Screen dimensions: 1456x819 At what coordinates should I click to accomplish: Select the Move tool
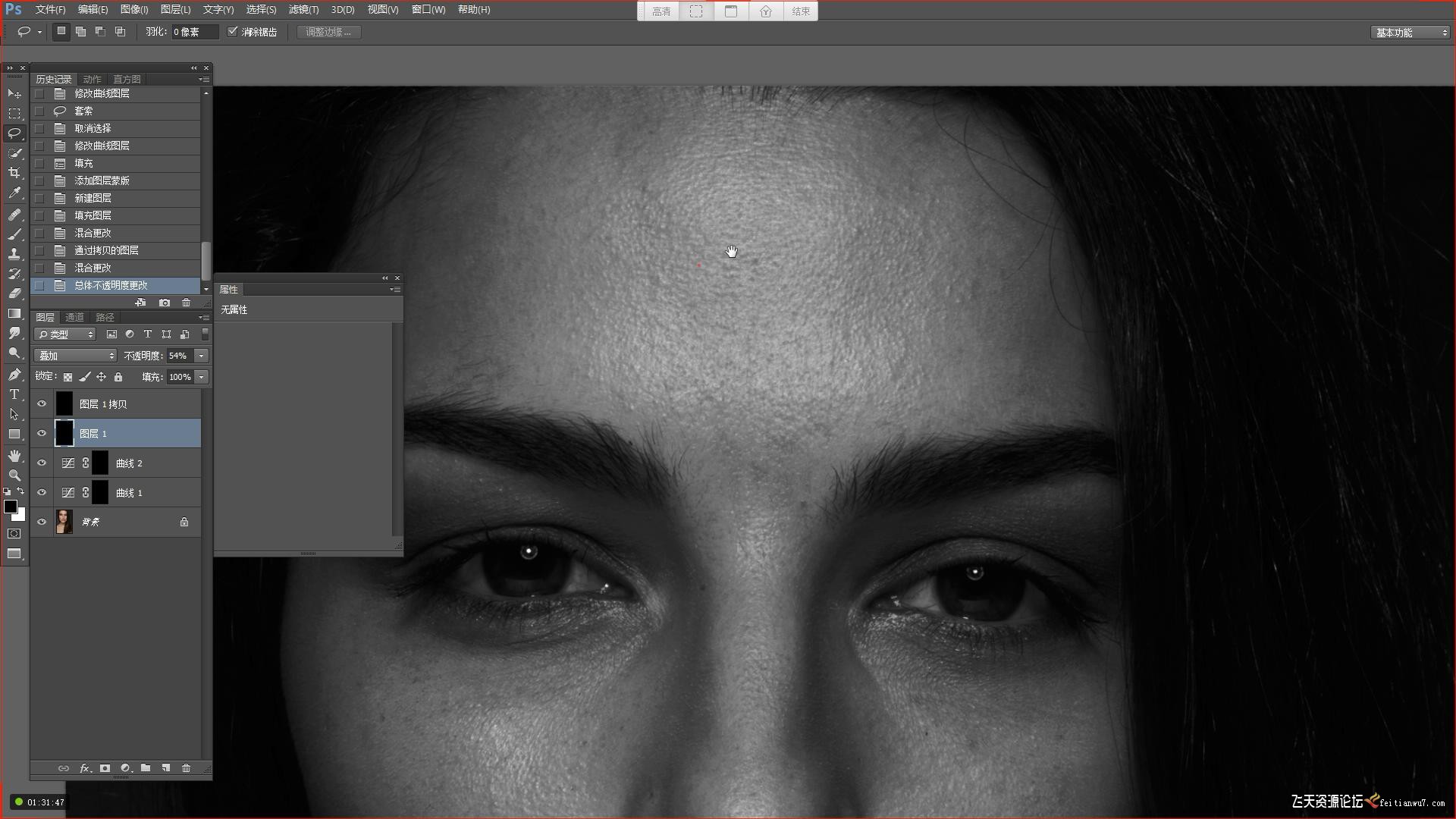click(x=14, y=93)
